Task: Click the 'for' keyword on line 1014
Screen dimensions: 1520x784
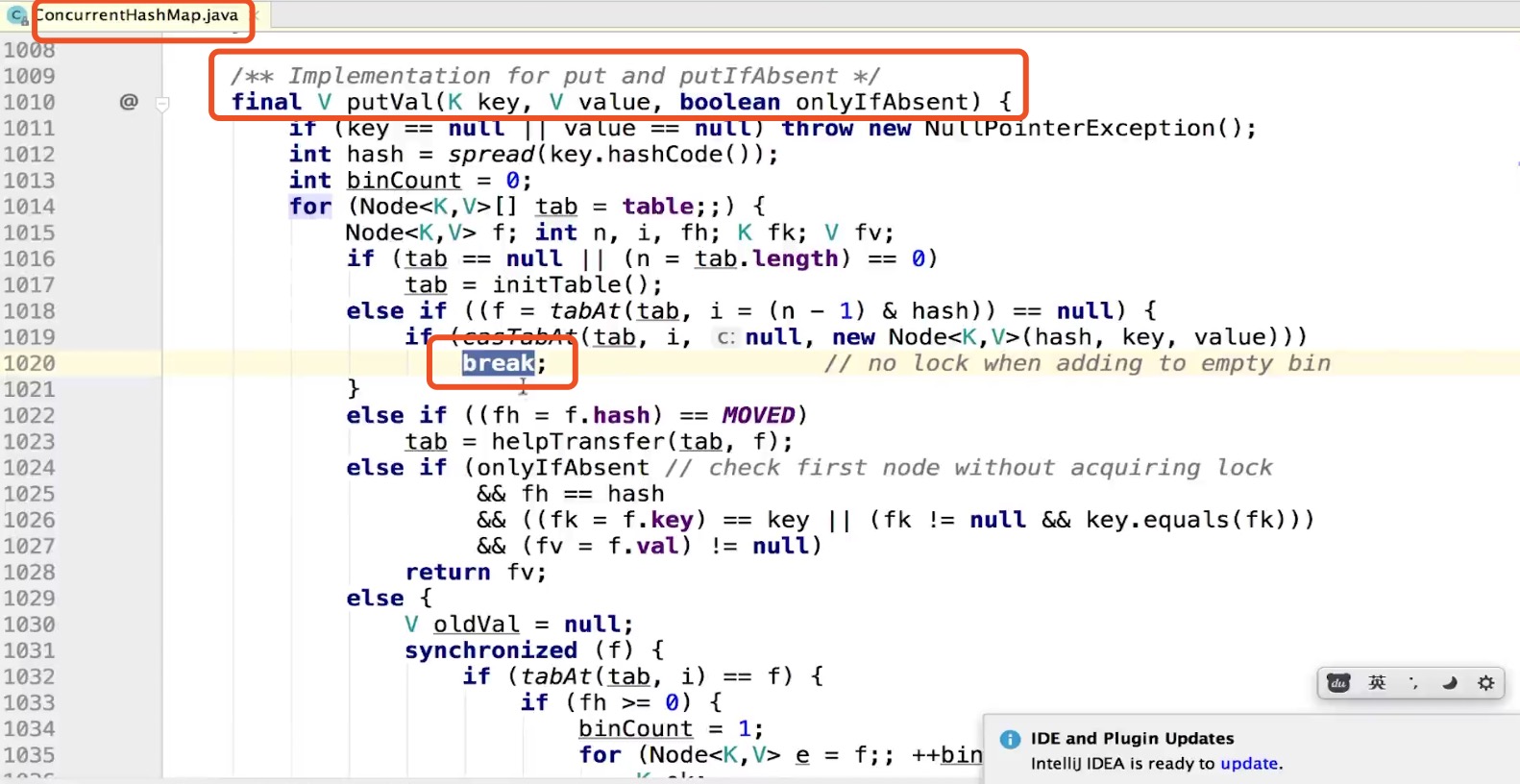Action: 310,206
